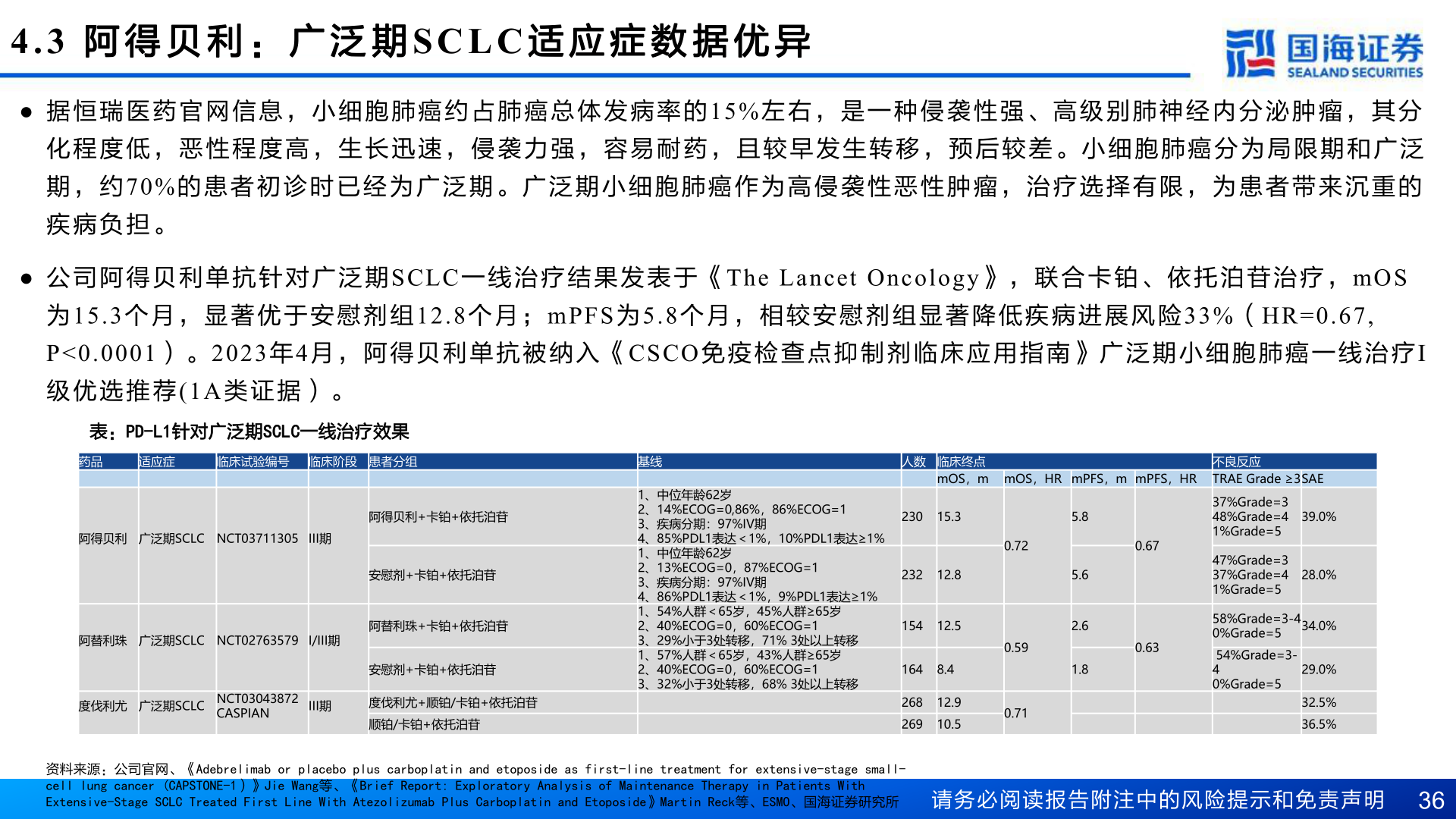The width and height of the screenshot is (1456, 819).
Task: Click the patient count '269'
Action: pyautogui.click(x=912, y=725)
